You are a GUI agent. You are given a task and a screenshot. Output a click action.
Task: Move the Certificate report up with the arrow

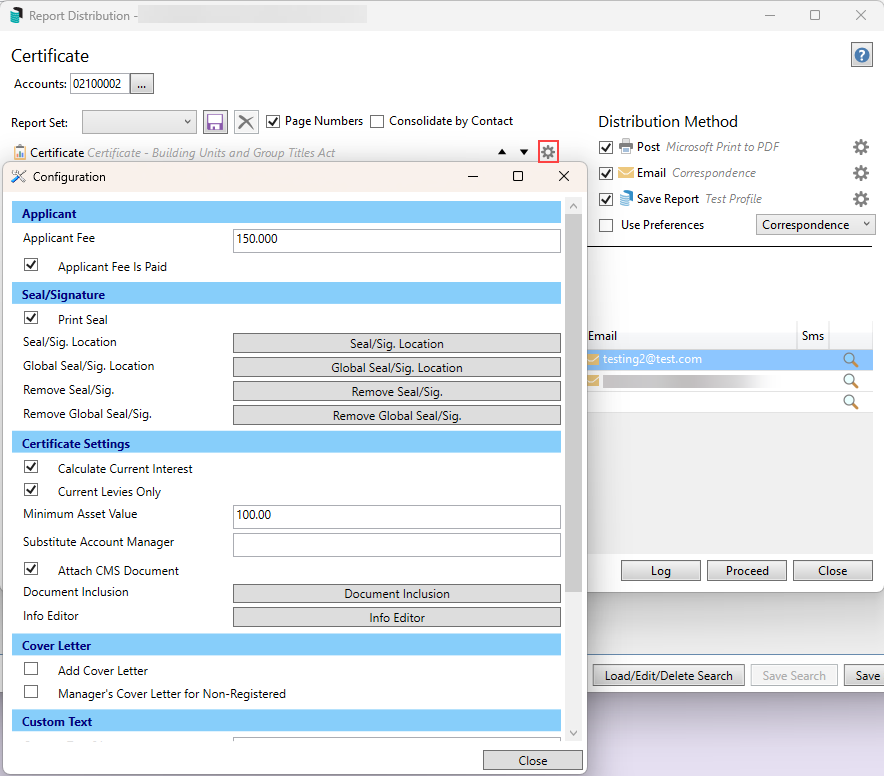[x=502, y=152]
